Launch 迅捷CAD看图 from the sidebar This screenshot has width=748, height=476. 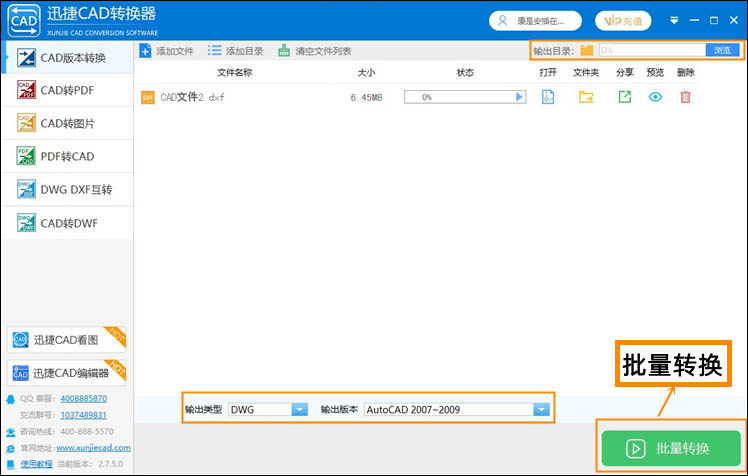coord(66,340)
